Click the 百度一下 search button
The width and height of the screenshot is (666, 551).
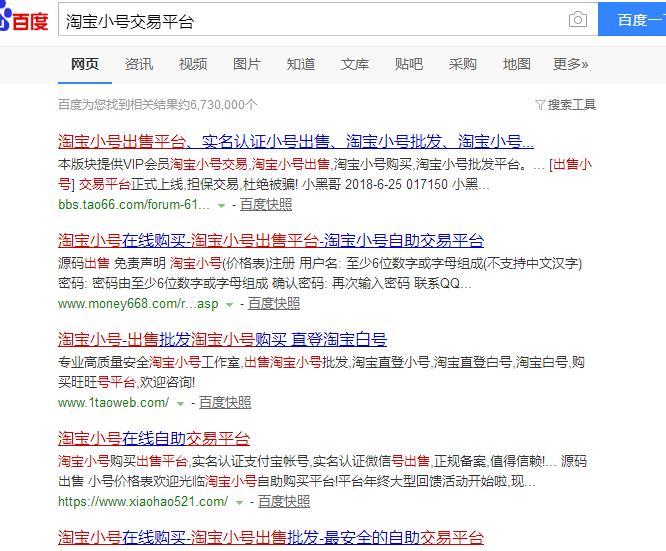pyautogui.click(x=632, y=20)
